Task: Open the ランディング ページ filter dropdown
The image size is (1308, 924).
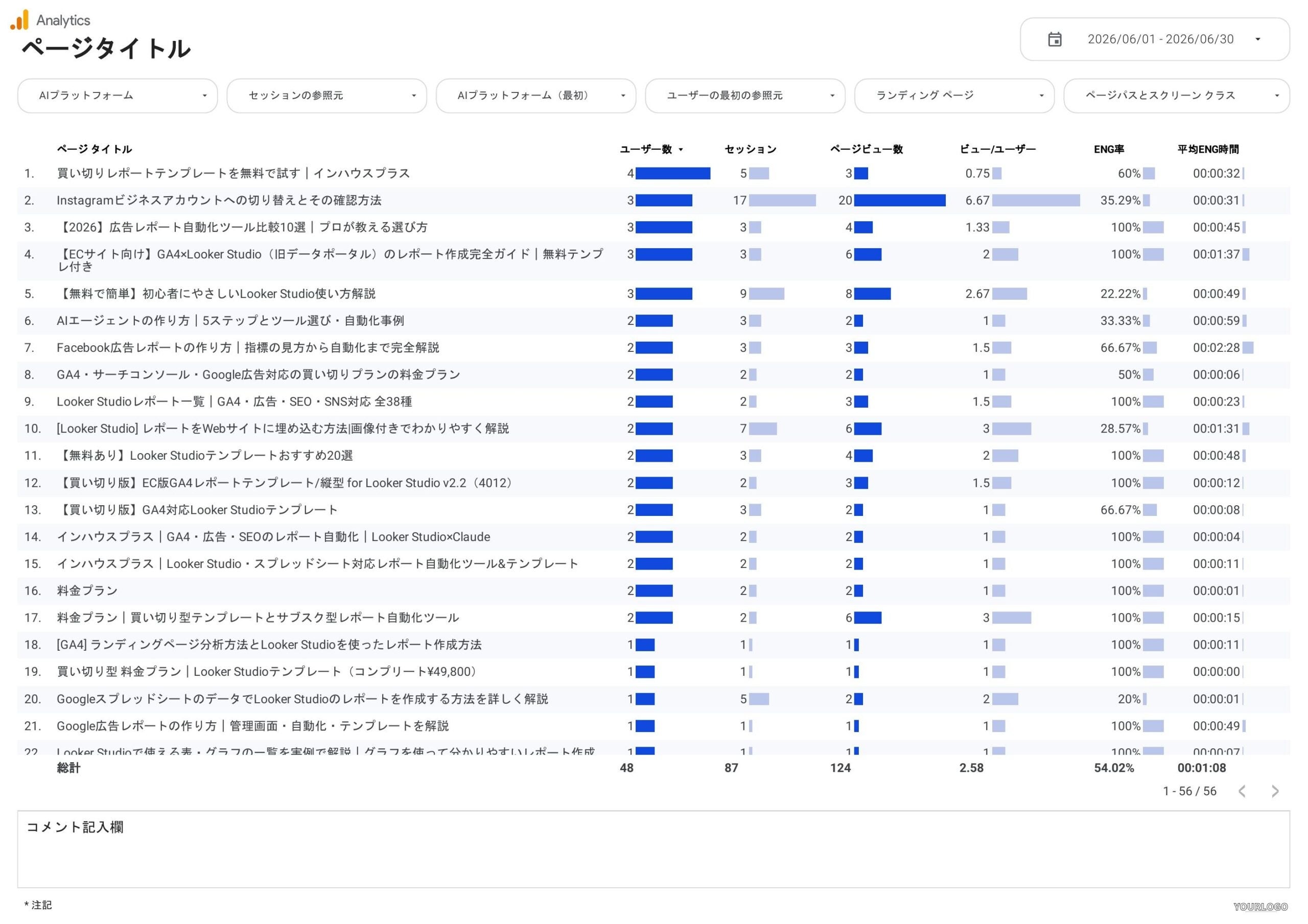Action: click(954, 96)
